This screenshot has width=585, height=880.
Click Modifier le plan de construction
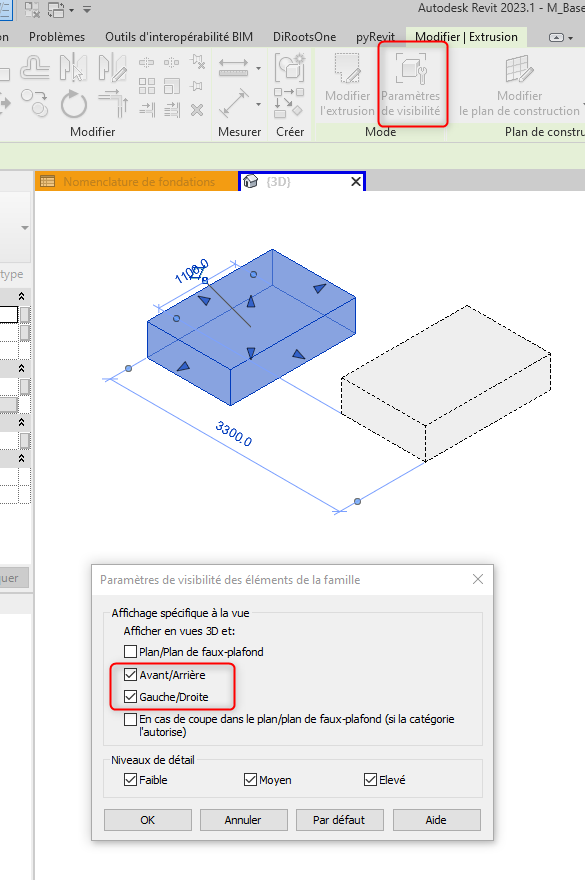519,84
